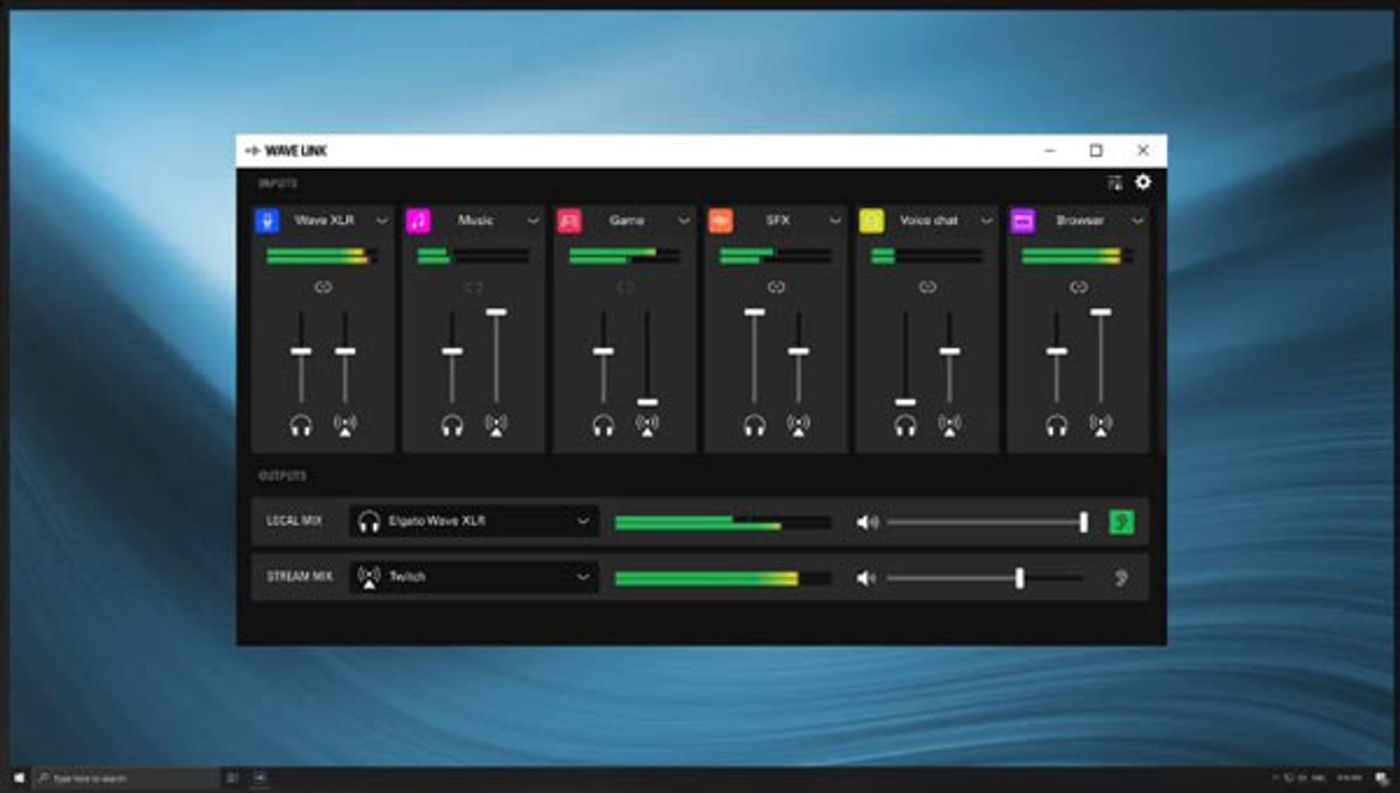Screen dimensions: 1400x793
Task: Open the Elgato Wave XLR output dropdown
Action: click(474, 521)
